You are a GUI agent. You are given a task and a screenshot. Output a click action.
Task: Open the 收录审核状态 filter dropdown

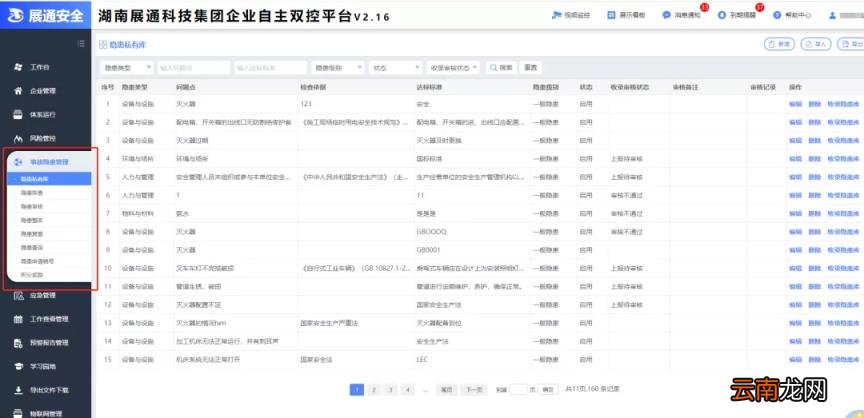tap(453, 68)
